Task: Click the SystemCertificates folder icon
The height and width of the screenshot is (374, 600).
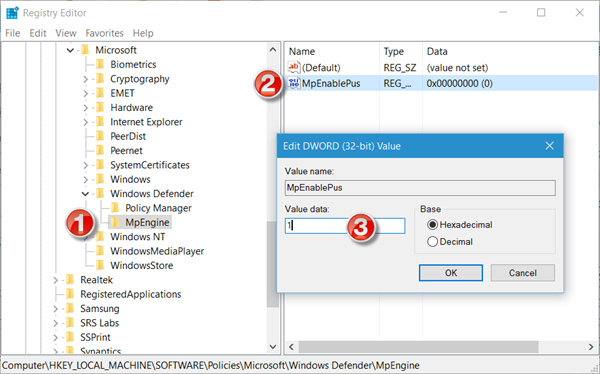Action: tap(100, 165)
